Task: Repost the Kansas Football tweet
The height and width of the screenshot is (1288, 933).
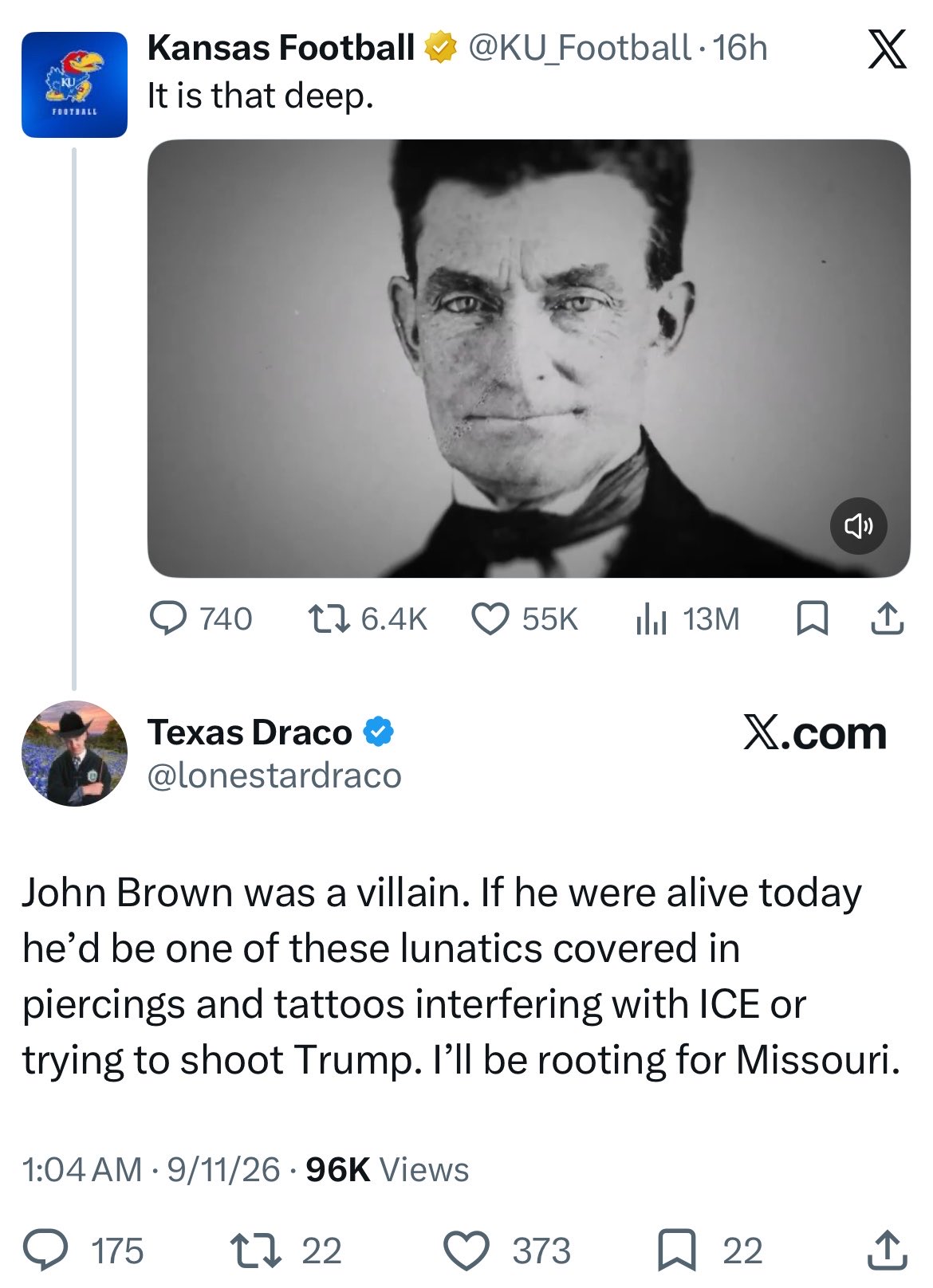Action: [x=368, y=618]
